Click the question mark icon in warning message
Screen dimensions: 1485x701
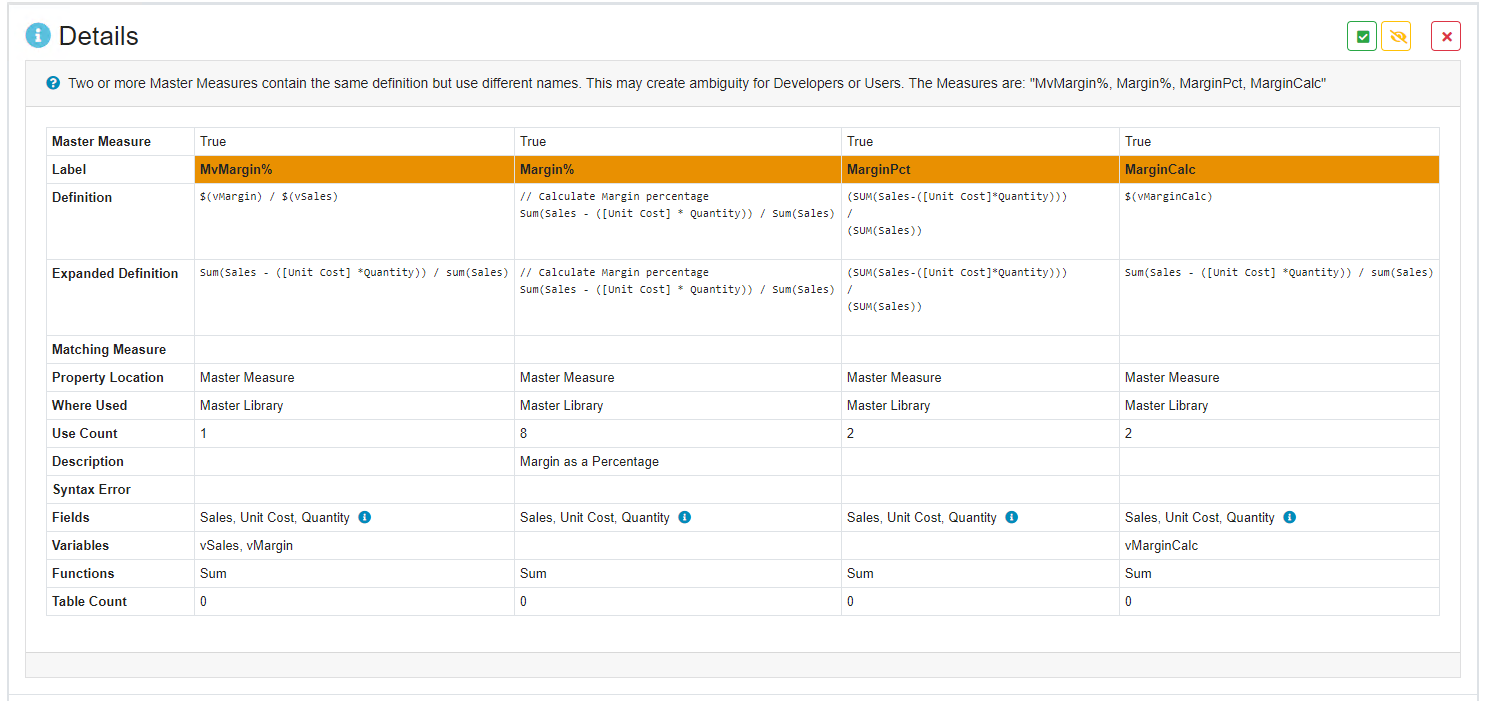click(x=53, y=83)
